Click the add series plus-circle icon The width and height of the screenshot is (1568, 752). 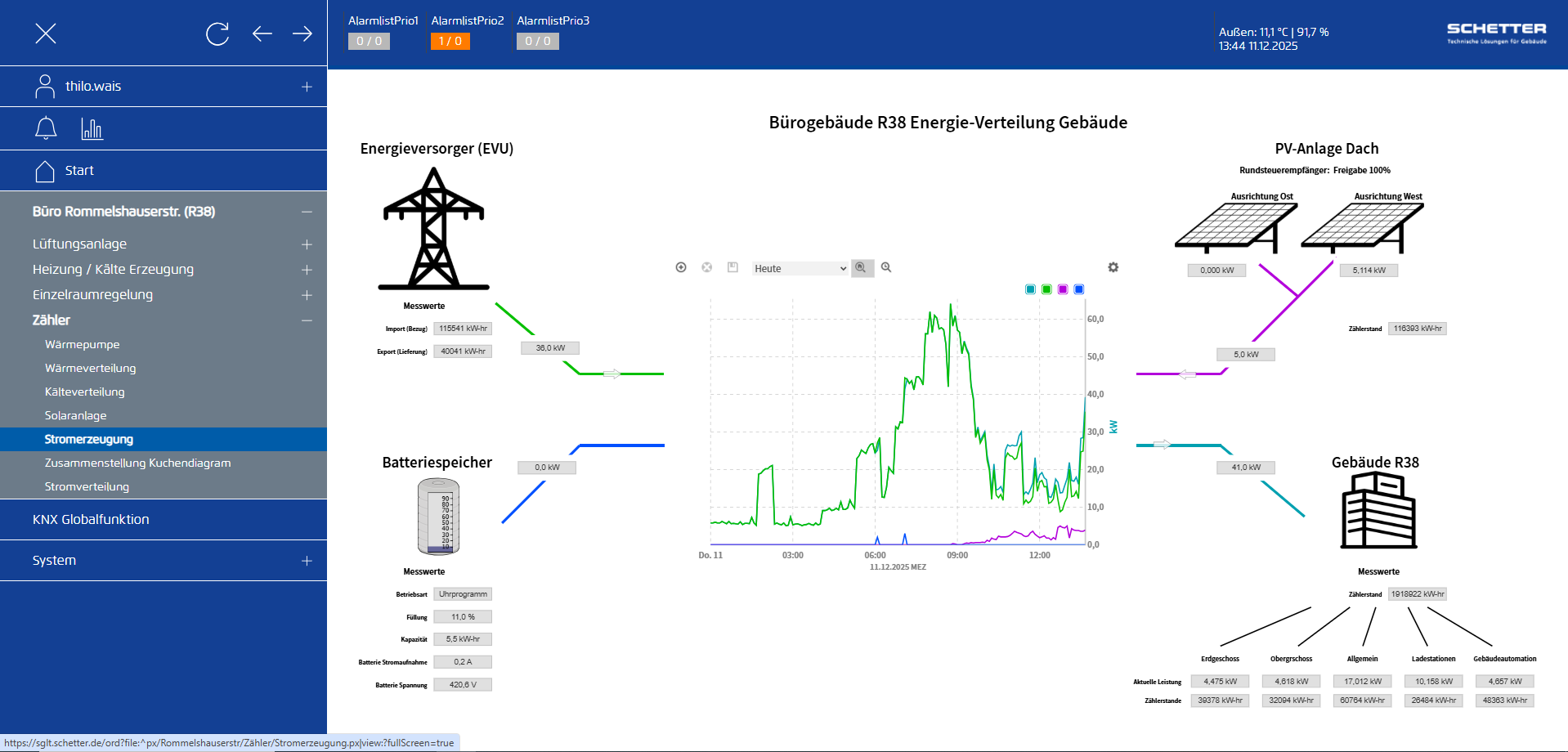(681, 267)
